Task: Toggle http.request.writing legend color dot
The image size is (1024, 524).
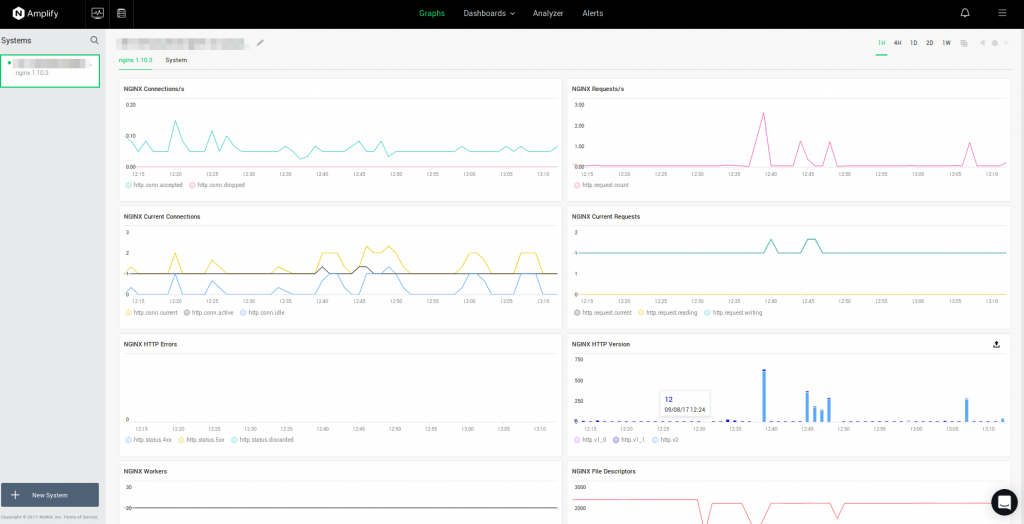Action: (707, 313)
